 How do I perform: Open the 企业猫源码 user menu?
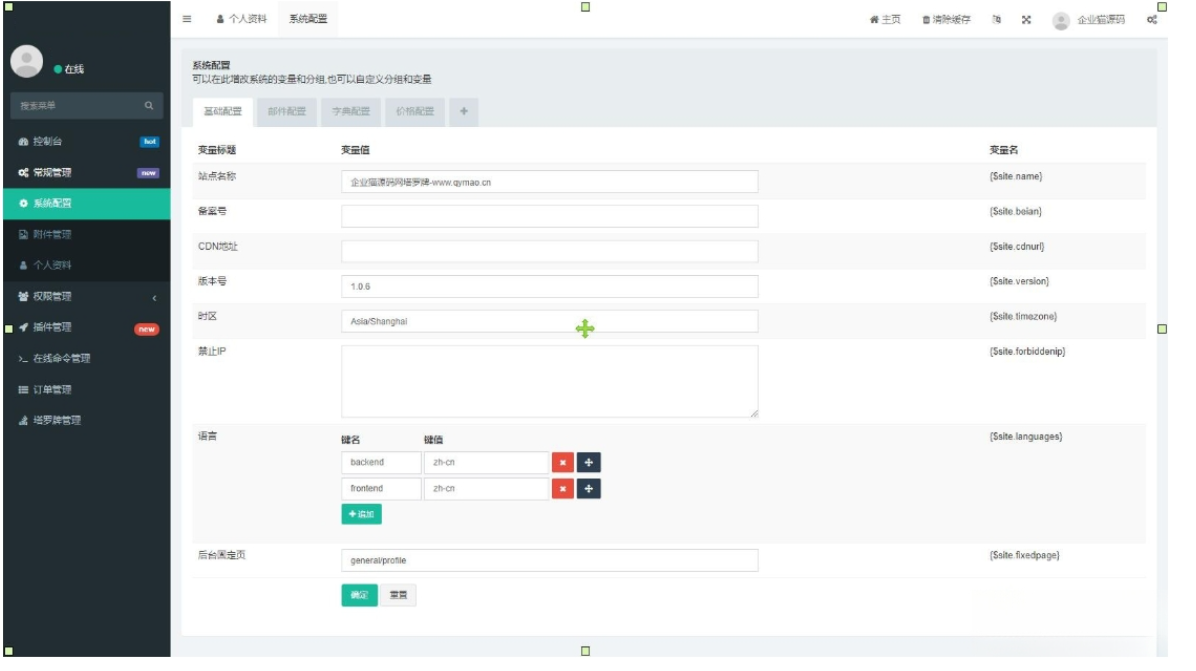1088,20
